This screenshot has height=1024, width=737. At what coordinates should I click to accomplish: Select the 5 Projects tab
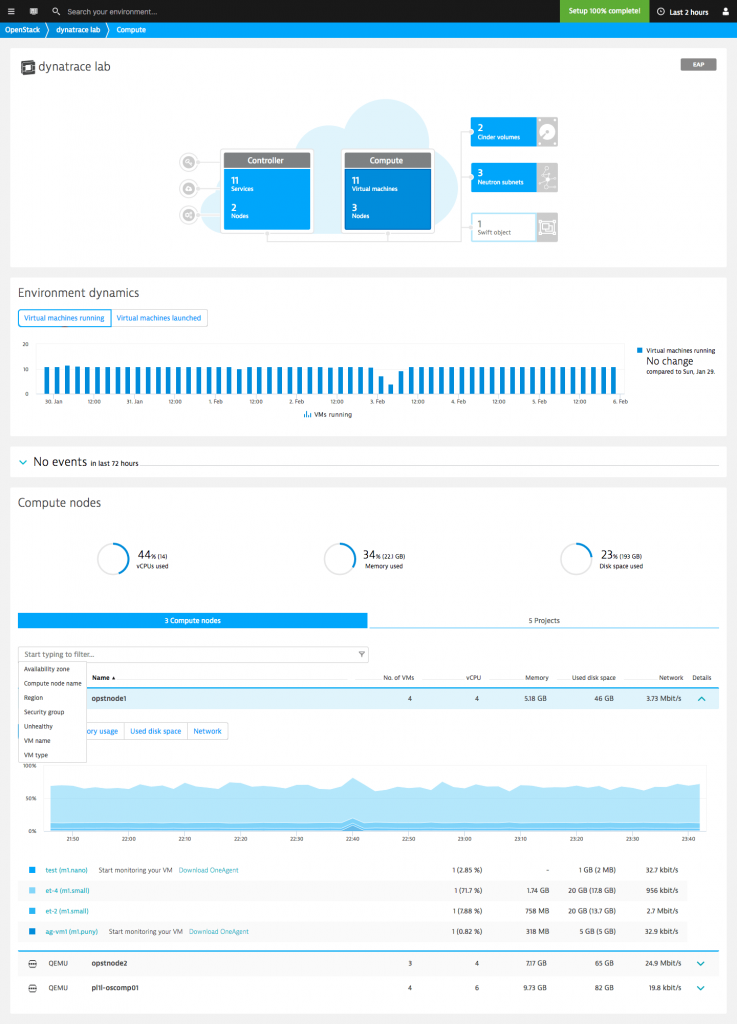[544, 620]
